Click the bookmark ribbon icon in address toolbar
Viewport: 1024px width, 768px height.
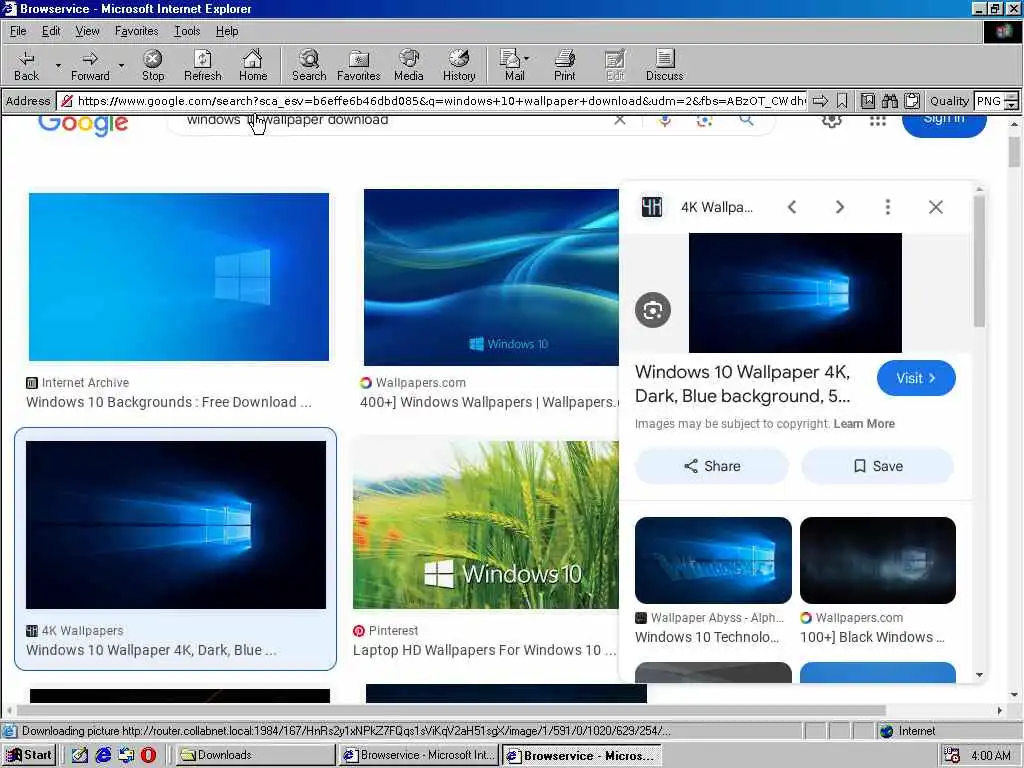(842, 101)
